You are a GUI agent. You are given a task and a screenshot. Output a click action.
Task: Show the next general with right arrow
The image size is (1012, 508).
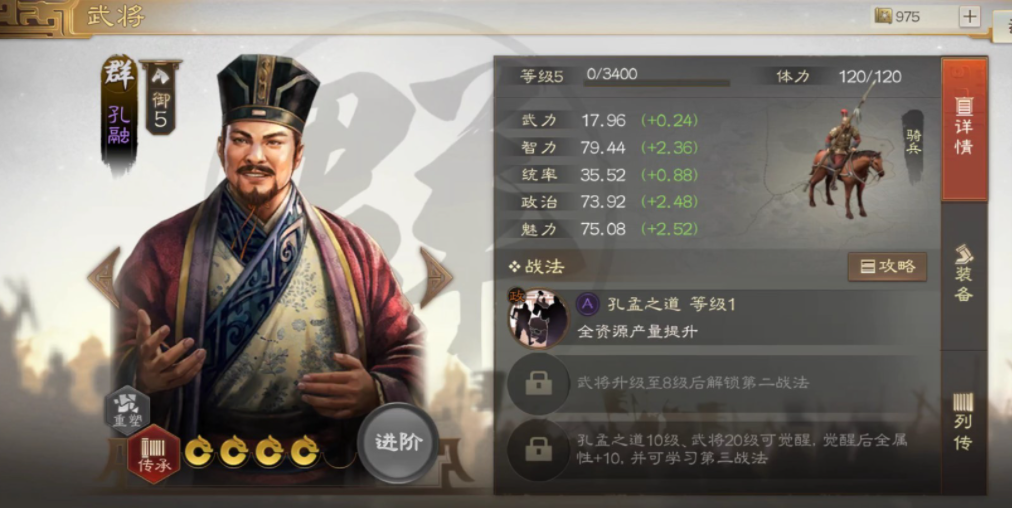pyautogui.click(x=436, y=278)
